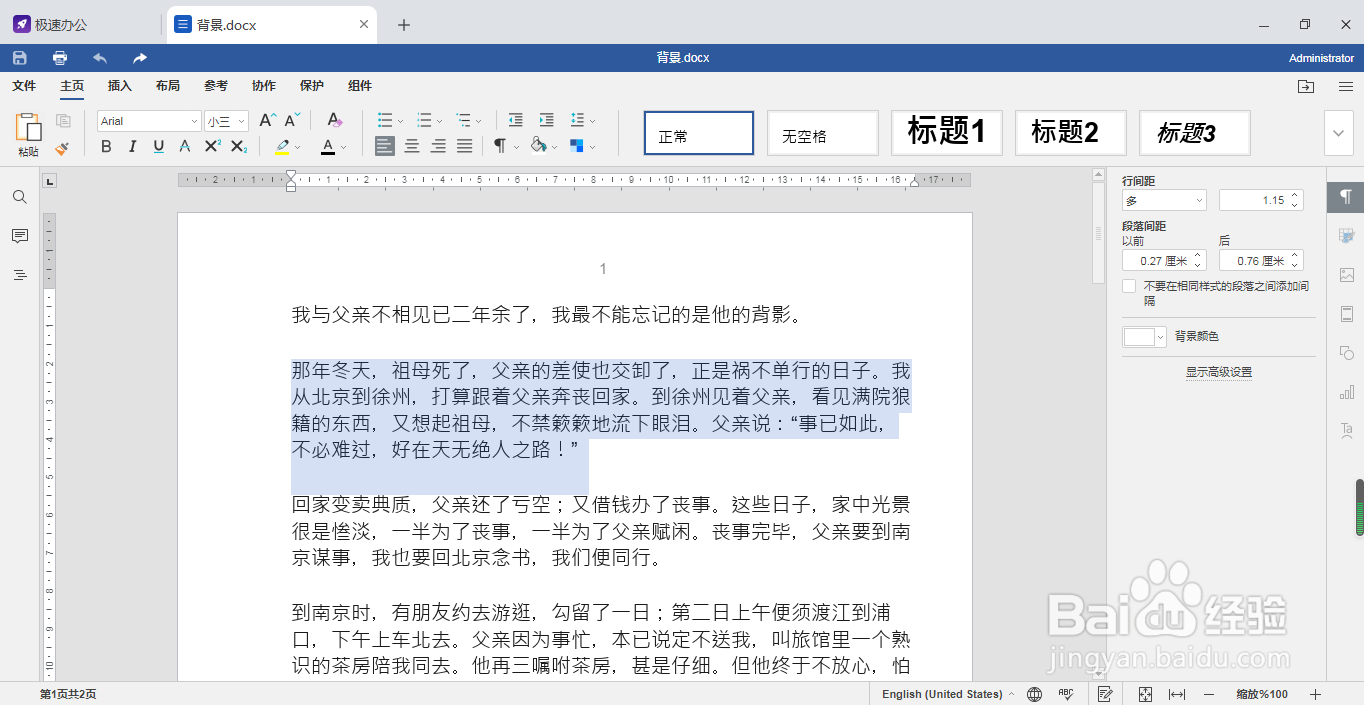Apply the 标题1 style
The width and height of the screenshot is (1364, 705).
point(946,133)
